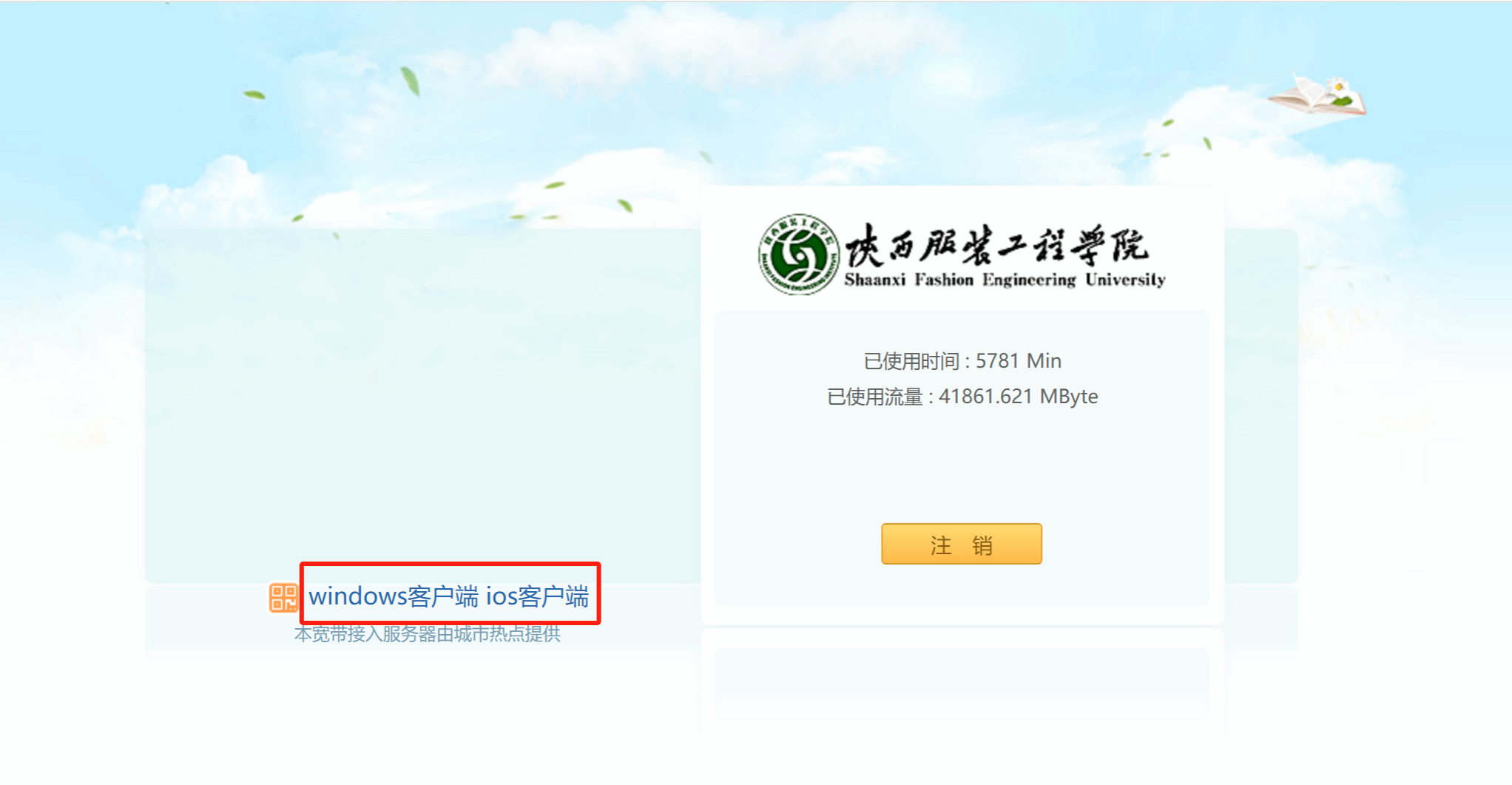Click the round green university emblem
The image size is (1512, 785).
coord(799,255)
